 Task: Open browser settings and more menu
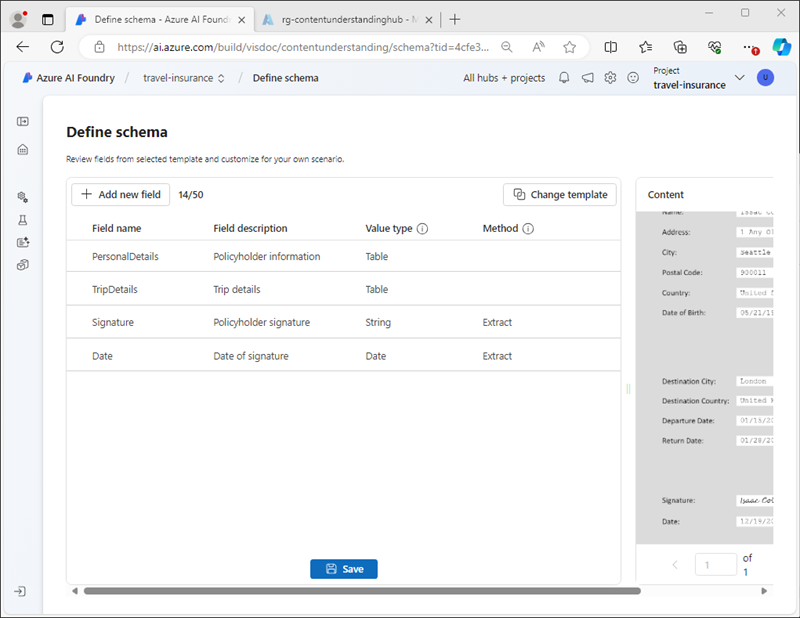(x=749, y=47)
